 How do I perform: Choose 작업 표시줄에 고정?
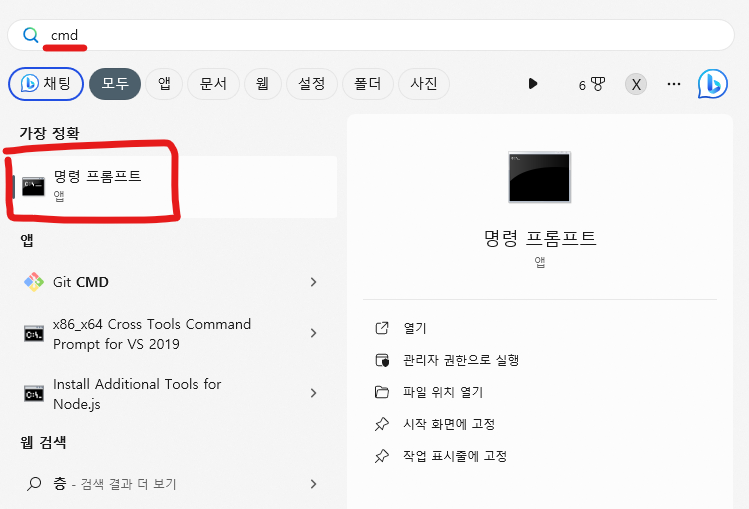point(455,456)
